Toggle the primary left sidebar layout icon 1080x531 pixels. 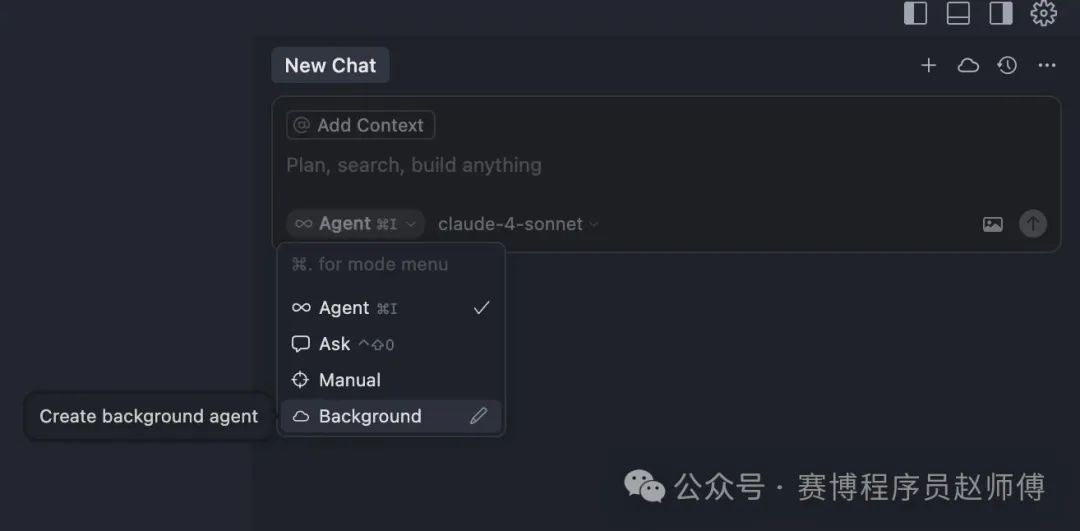915,13
